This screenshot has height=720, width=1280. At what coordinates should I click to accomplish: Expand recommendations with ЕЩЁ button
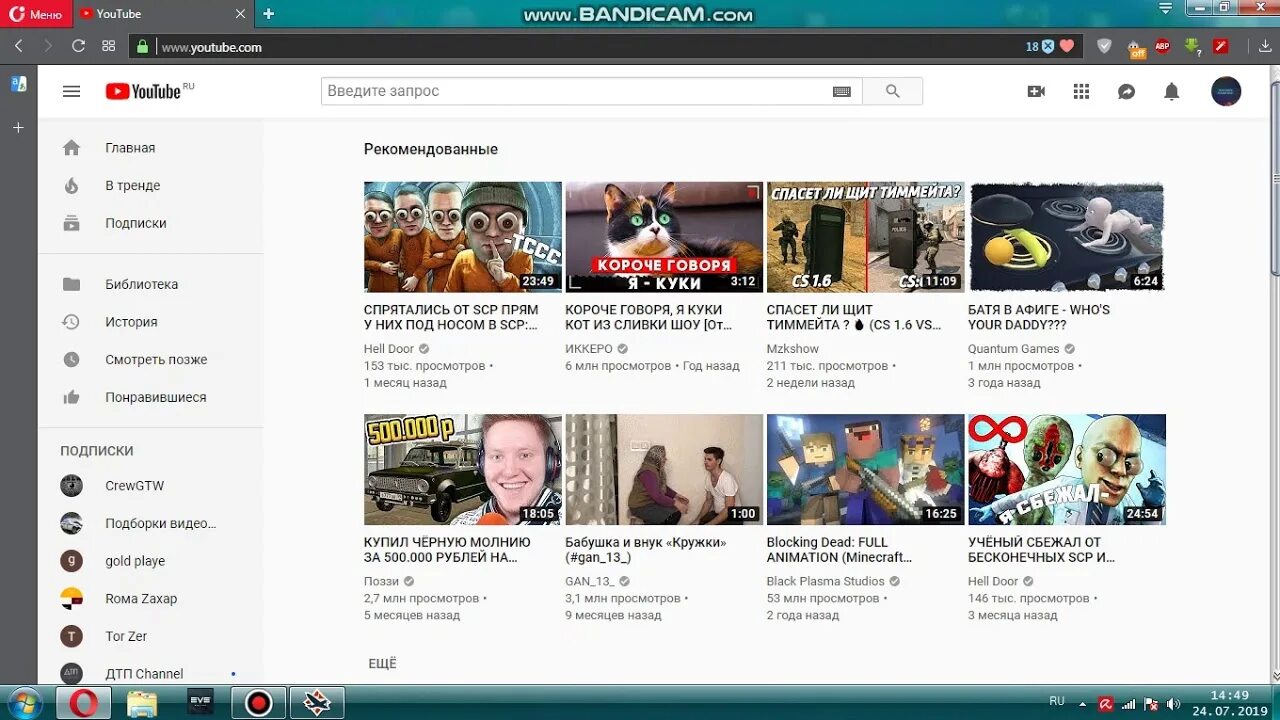tap(382, 663)
